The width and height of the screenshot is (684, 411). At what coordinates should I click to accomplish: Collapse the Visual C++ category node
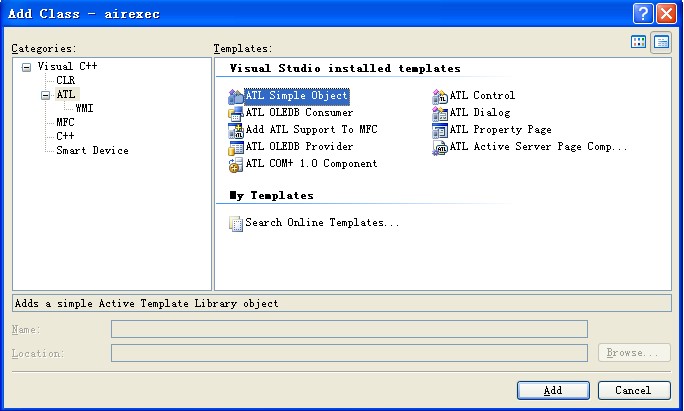[x=27, y=68]
